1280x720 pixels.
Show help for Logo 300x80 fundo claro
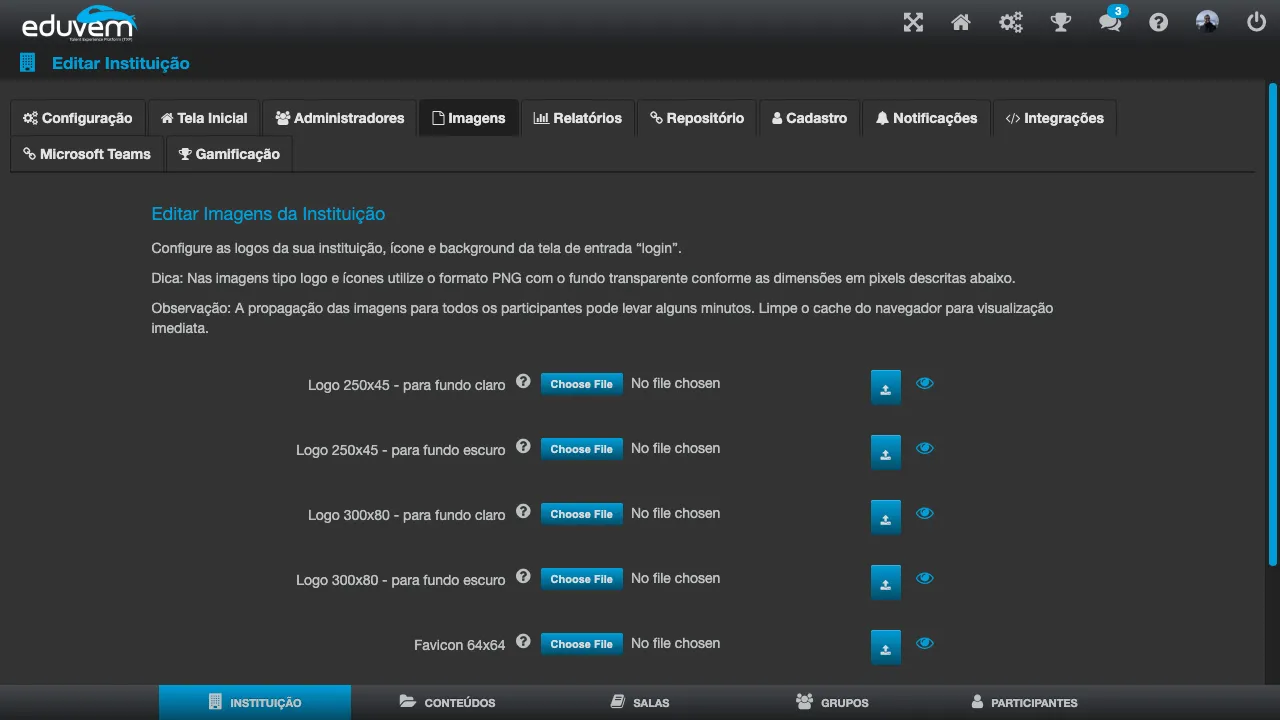click(x=523, y=511)
